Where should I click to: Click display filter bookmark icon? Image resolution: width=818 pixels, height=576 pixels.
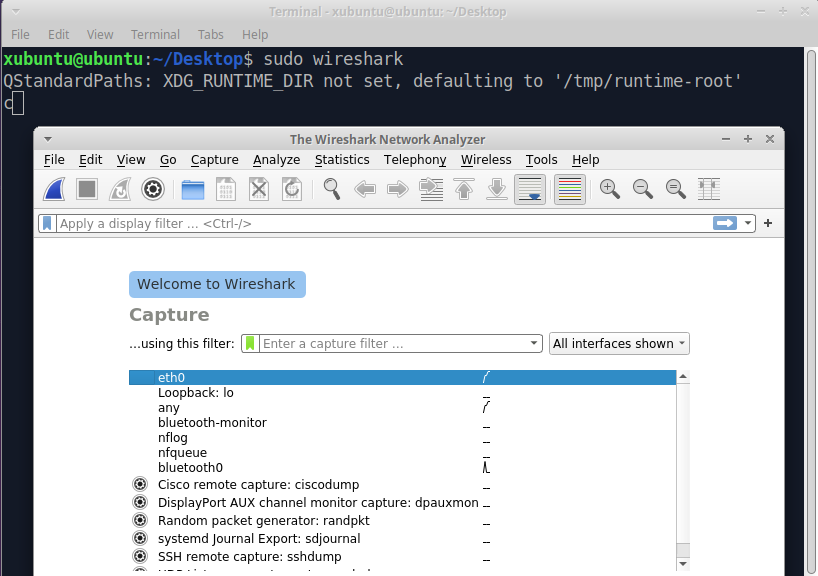(47, 223)
